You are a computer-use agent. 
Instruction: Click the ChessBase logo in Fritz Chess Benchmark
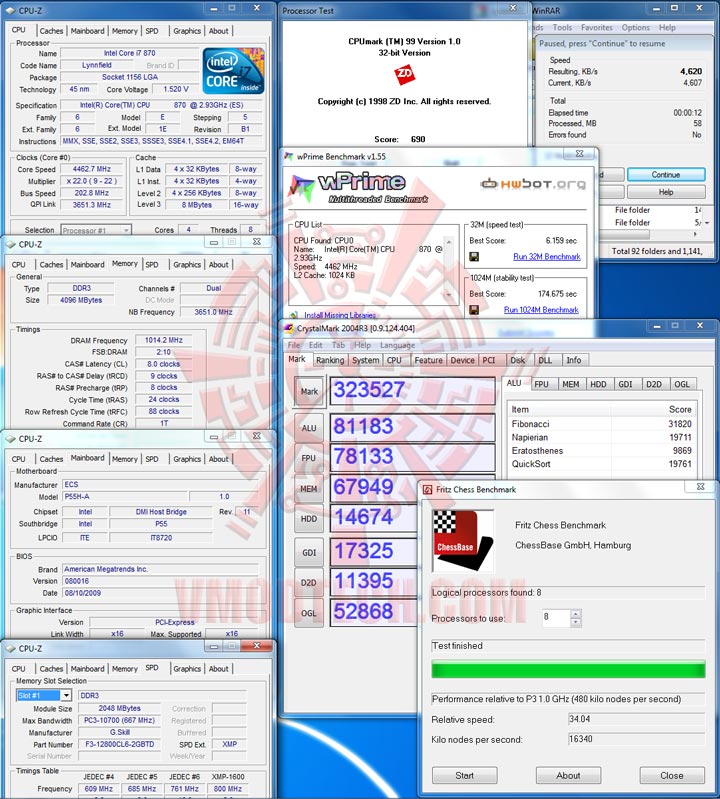(463, 541)
